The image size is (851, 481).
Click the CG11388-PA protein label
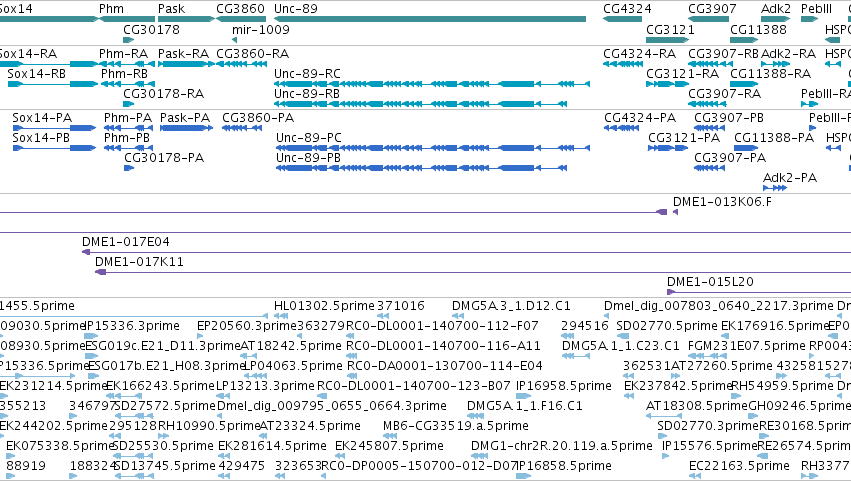tap(774, 138)
